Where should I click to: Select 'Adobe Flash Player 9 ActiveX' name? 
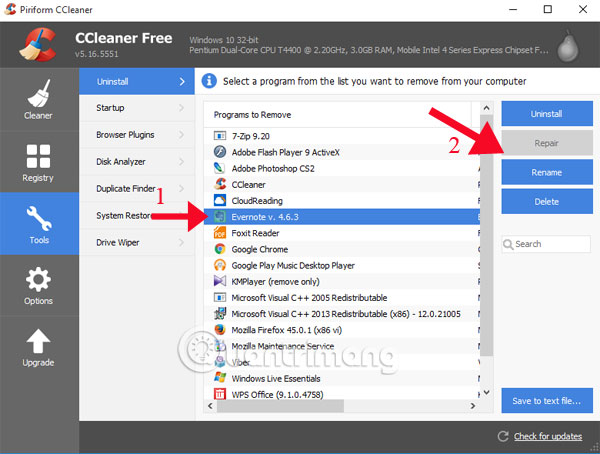285,152
